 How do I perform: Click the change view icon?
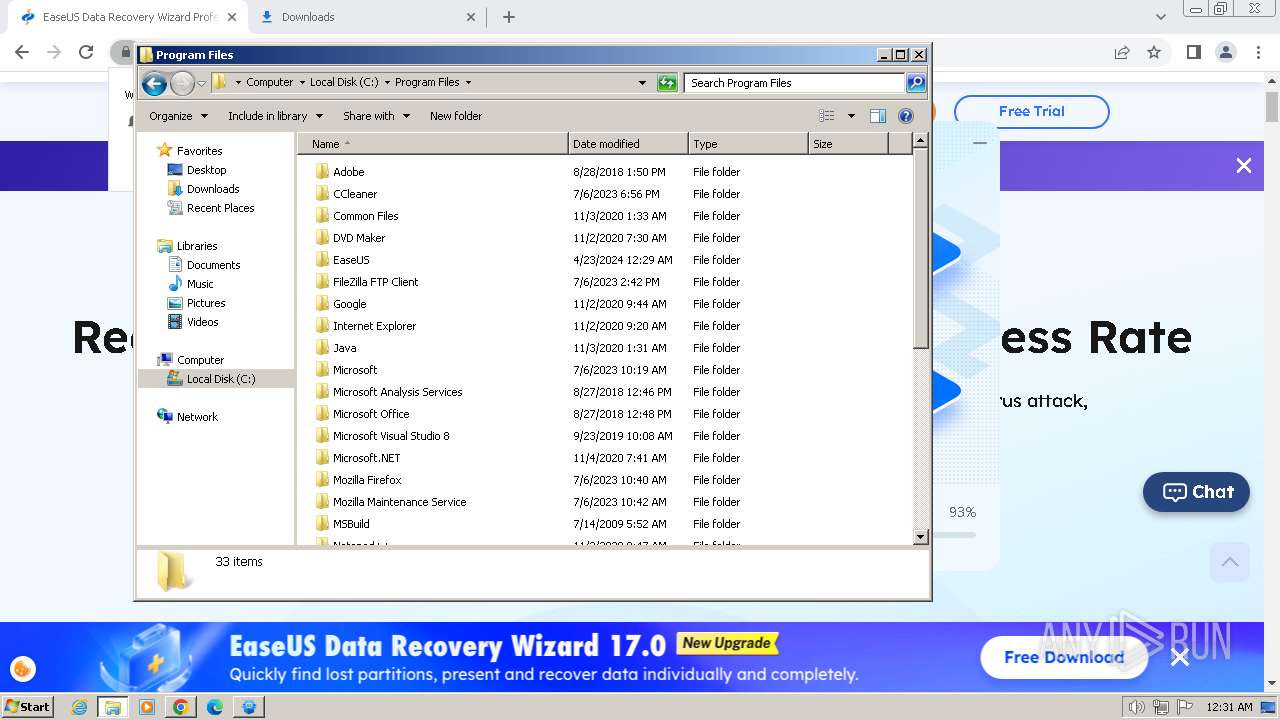click(x=827, y=116)
